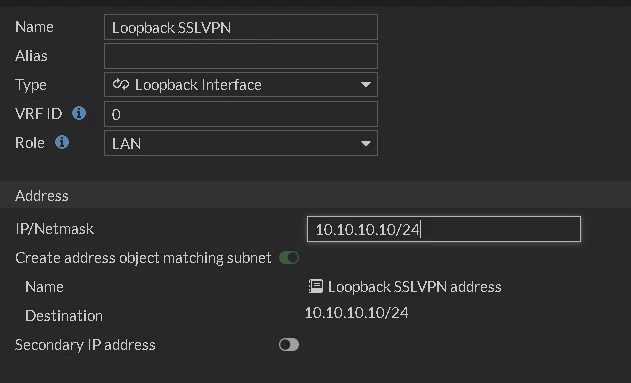Select the LAN role combo box
Image resolution: width=631 pixels, height=383 pixels.
(241, 143)
